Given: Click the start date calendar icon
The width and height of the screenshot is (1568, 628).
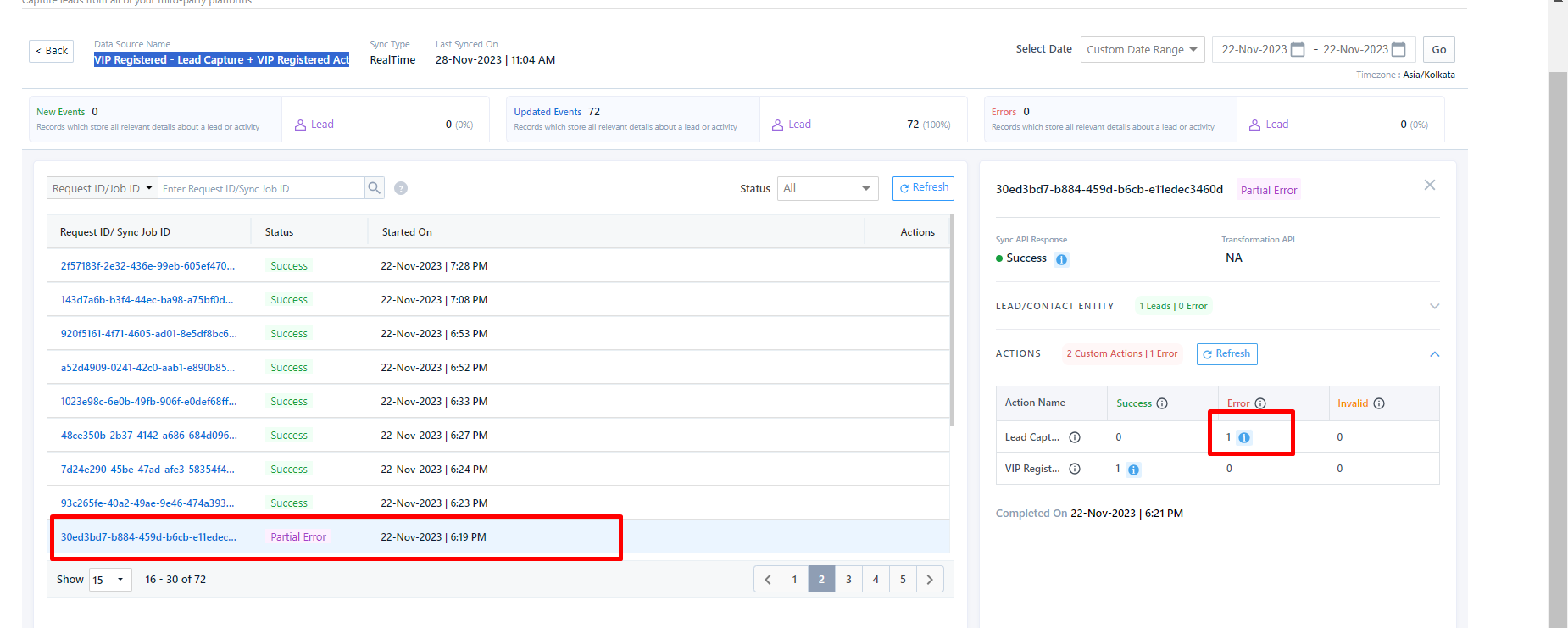Looking at the screenshot, I should (1297, 49).
